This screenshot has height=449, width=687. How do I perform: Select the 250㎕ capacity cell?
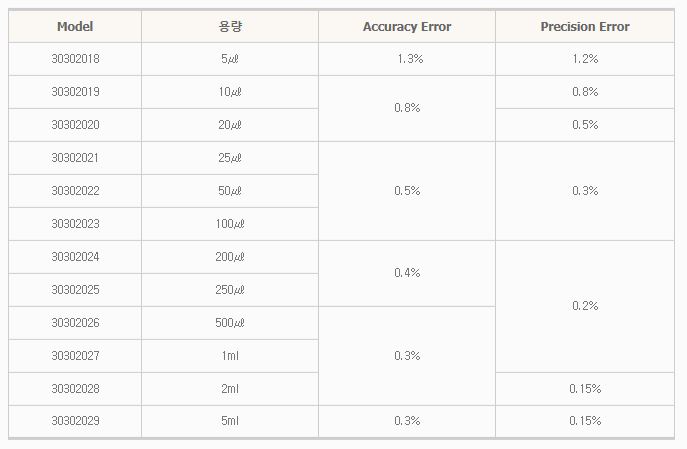[x=230, y=290]
